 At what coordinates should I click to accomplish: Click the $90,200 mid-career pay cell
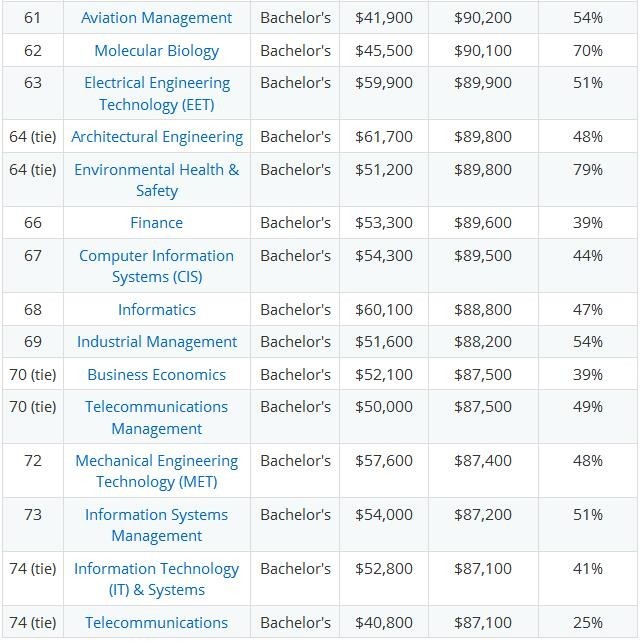(x=481, y=18)
